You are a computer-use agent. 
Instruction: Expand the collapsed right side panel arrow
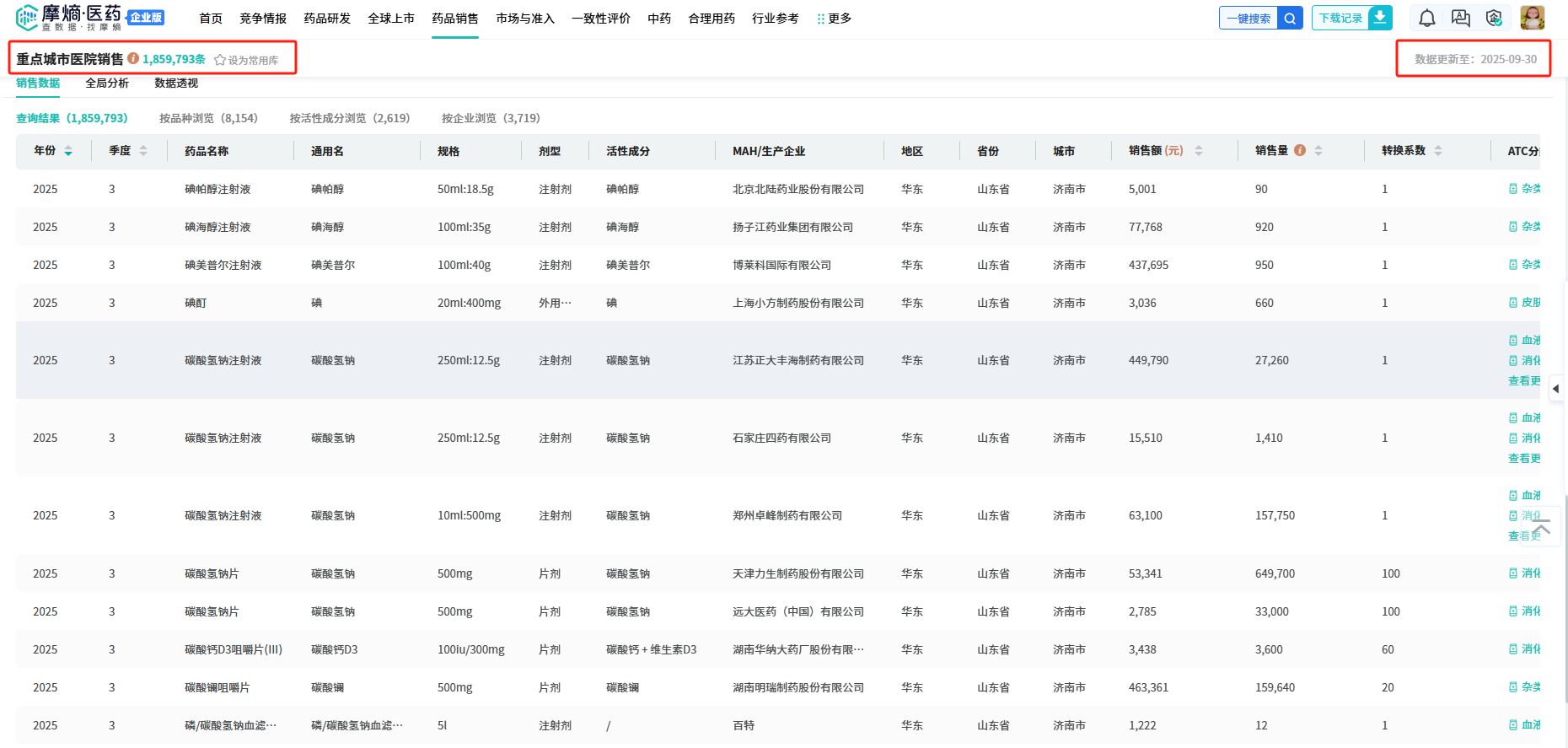(1556, 389)
